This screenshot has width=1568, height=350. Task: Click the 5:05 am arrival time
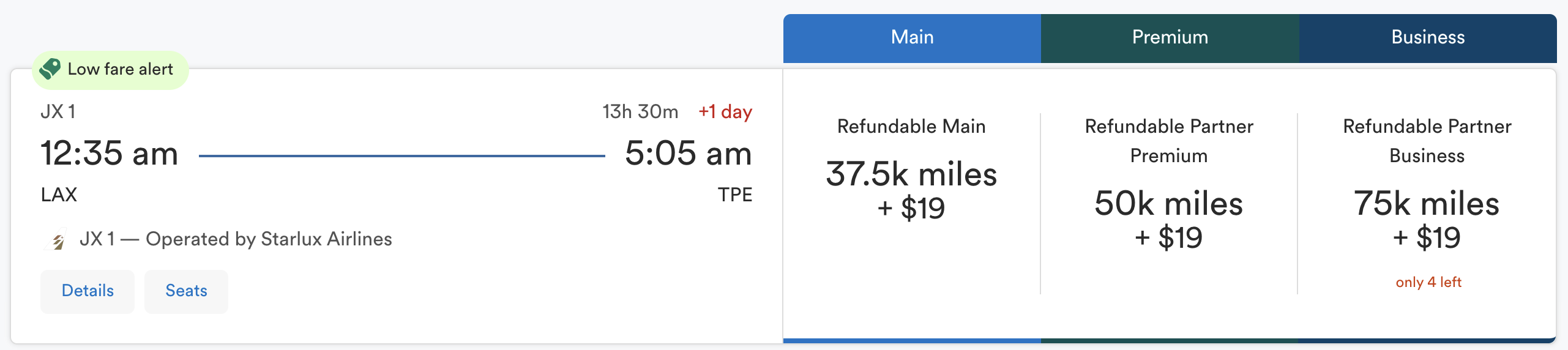click(x=688, y=153)
